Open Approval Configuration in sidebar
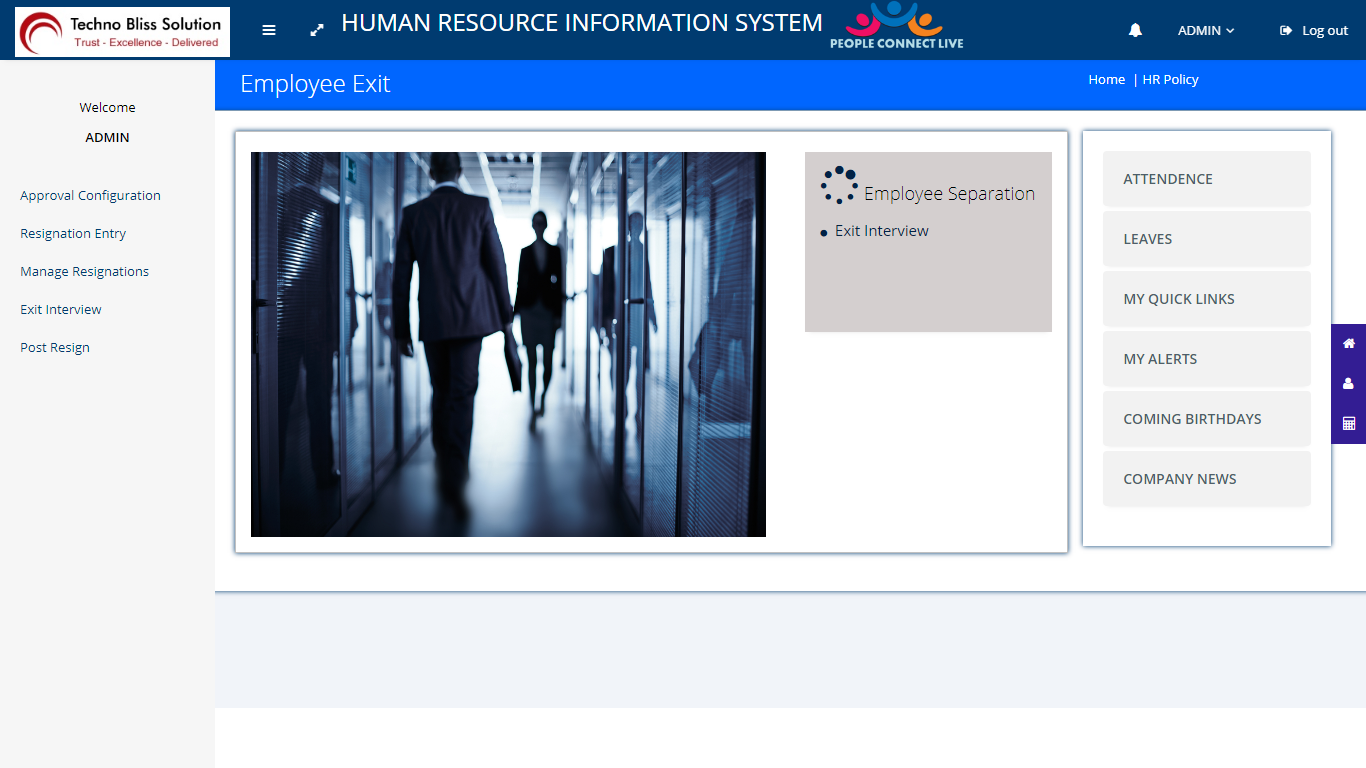The height and width of the screenshot is (768, 1366). click(x=90, y=196)
